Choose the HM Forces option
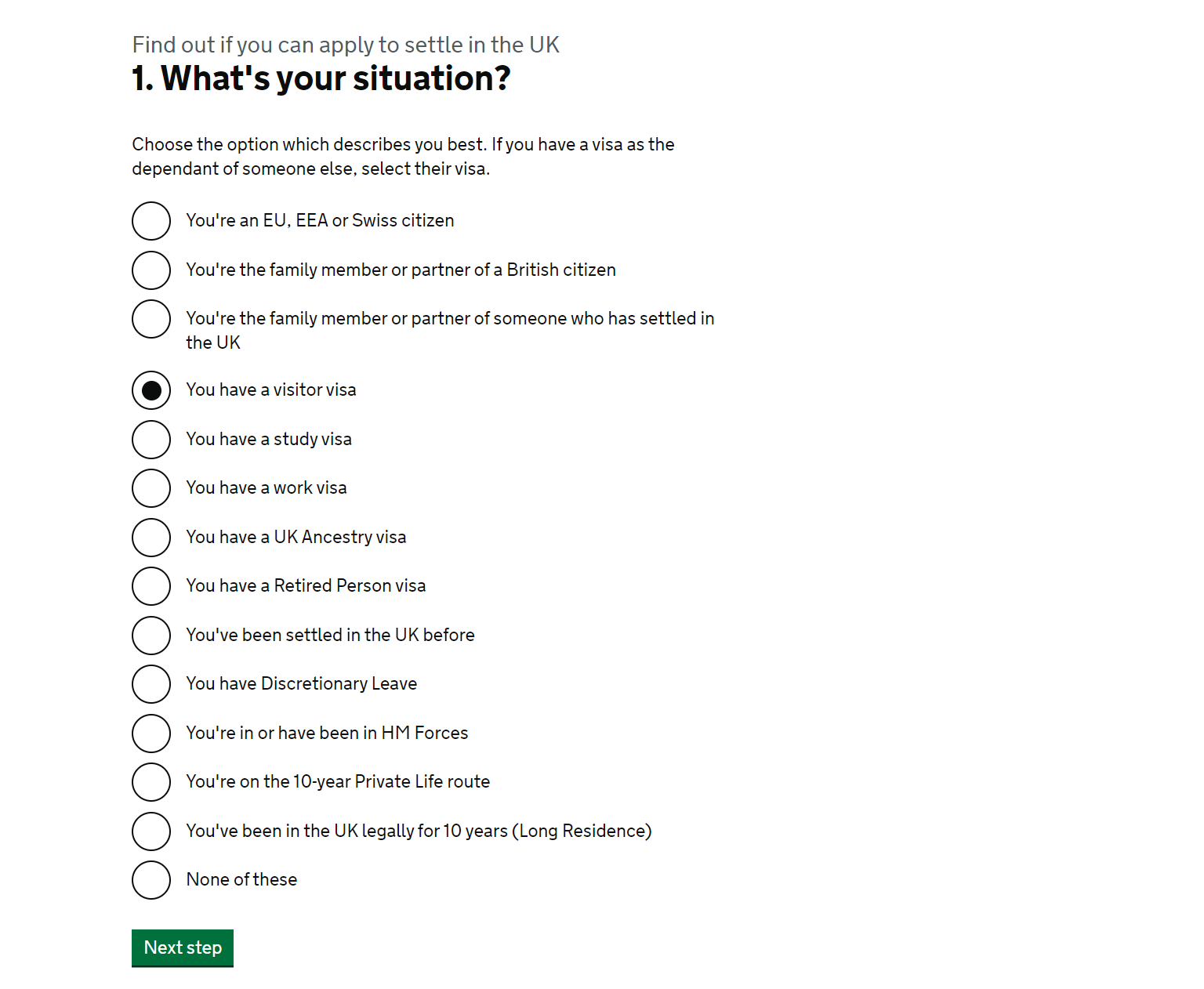Image resolution: width=1204 pixels, height=989 pixels. (x=151, y=734)
